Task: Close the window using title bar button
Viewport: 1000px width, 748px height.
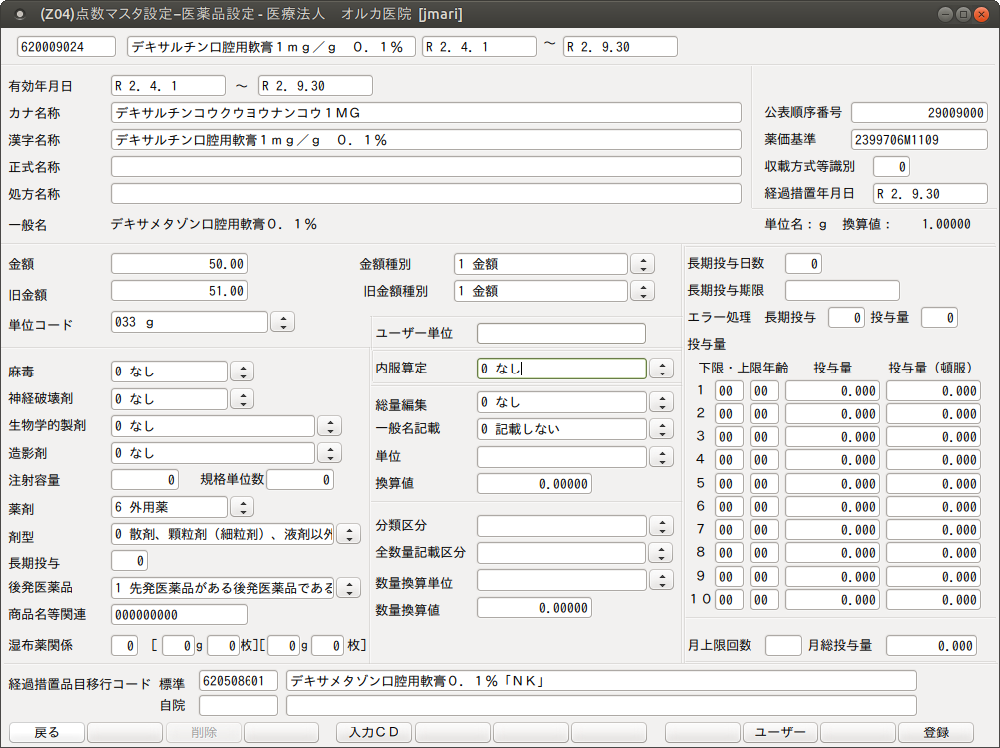Action: 981,15
